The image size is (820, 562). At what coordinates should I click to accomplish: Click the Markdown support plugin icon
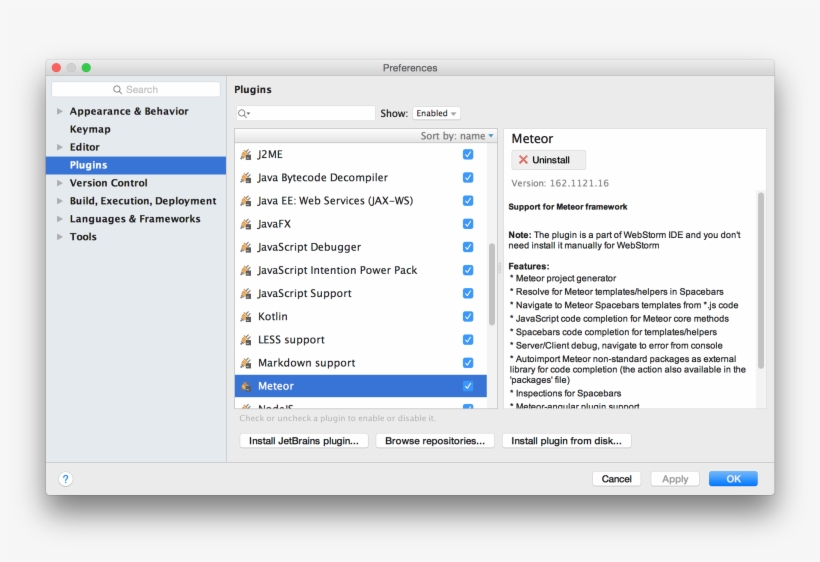pyautogui.click(x=246, y=363)
